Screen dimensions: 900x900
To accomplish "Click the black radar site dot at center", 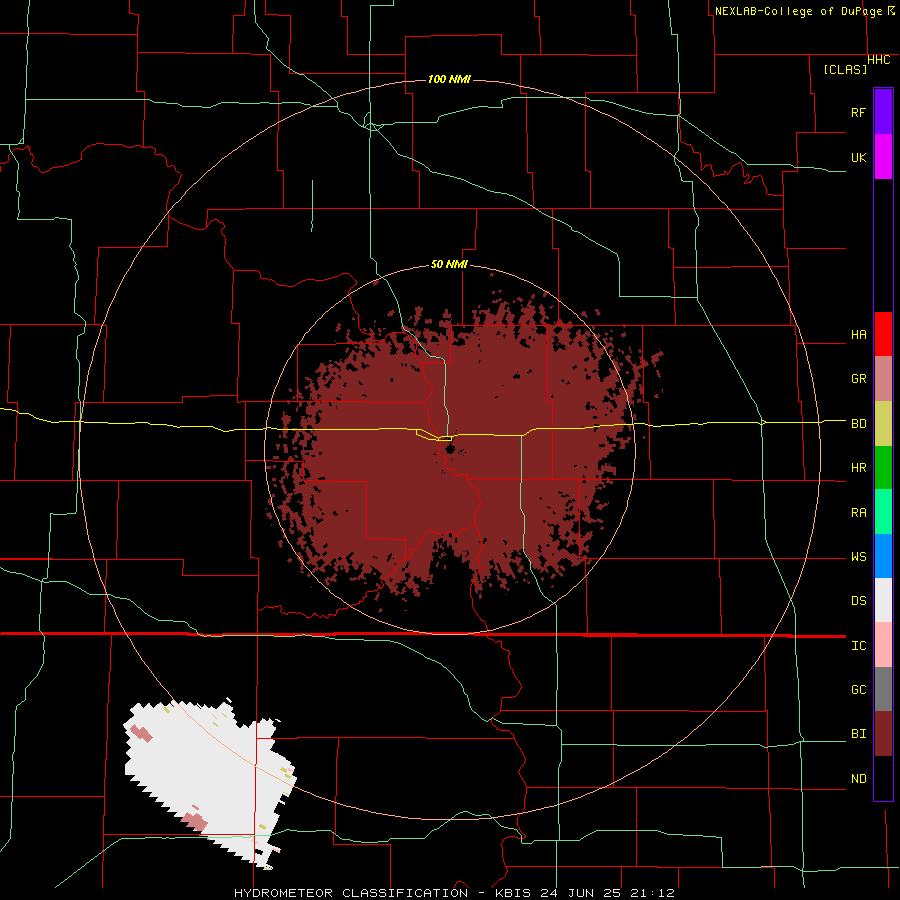I will [449, 447].
